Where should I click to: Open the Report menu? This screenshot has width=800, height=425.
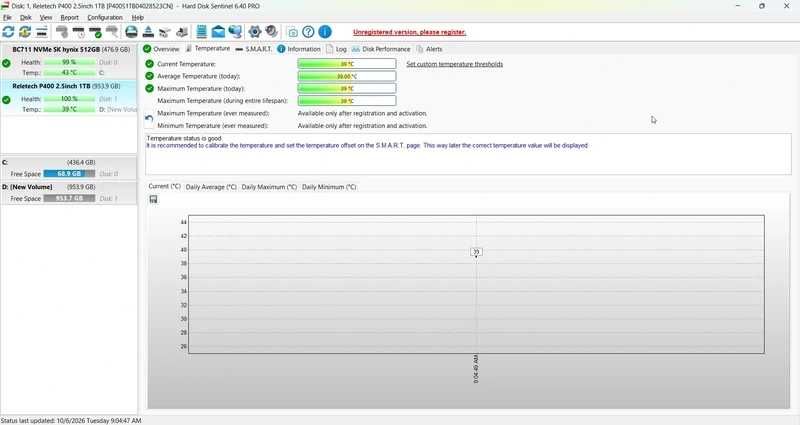coord(69,17)
